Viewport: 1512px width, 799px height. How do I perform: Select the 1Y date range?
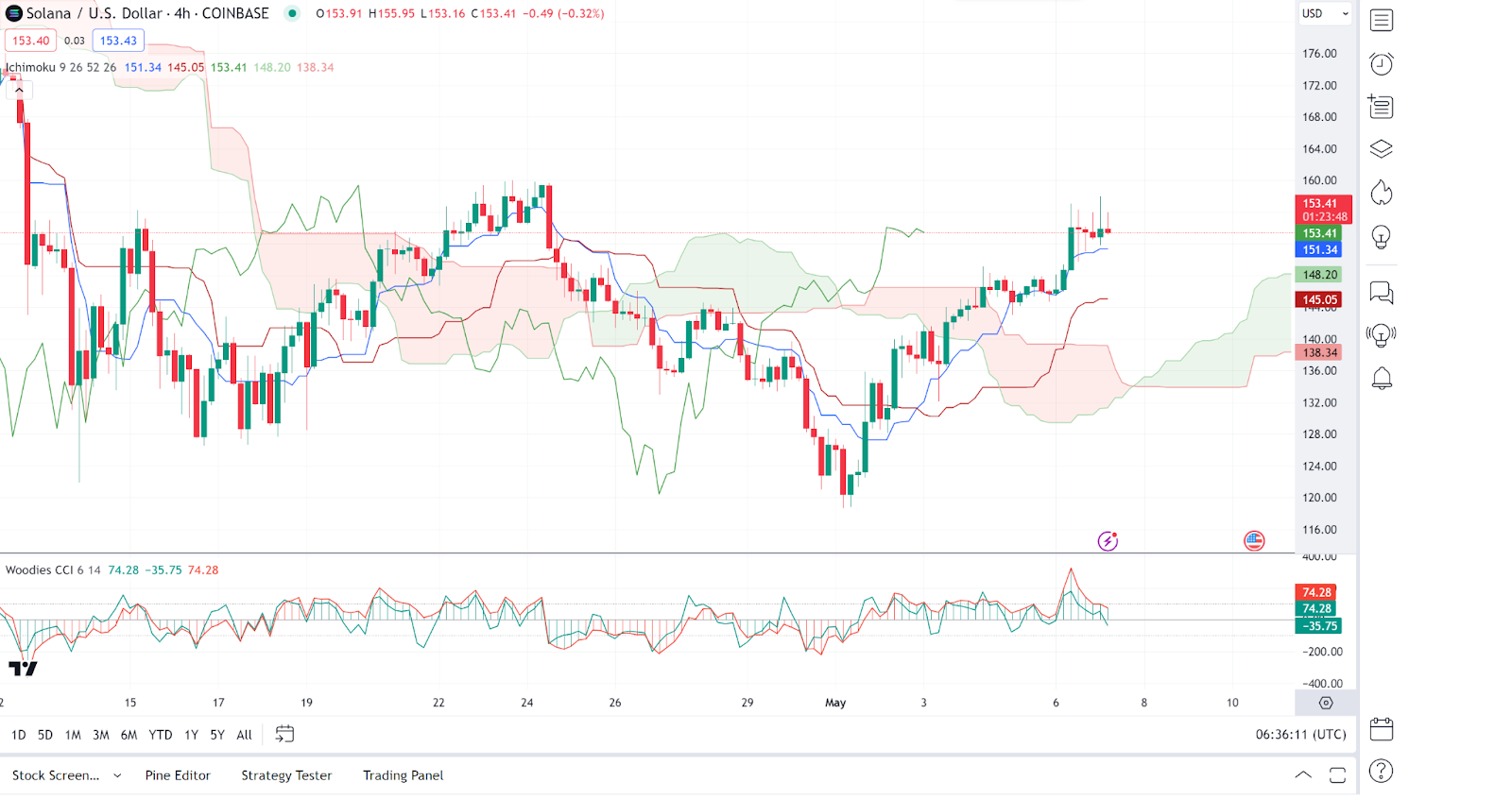tap(191, 735)
